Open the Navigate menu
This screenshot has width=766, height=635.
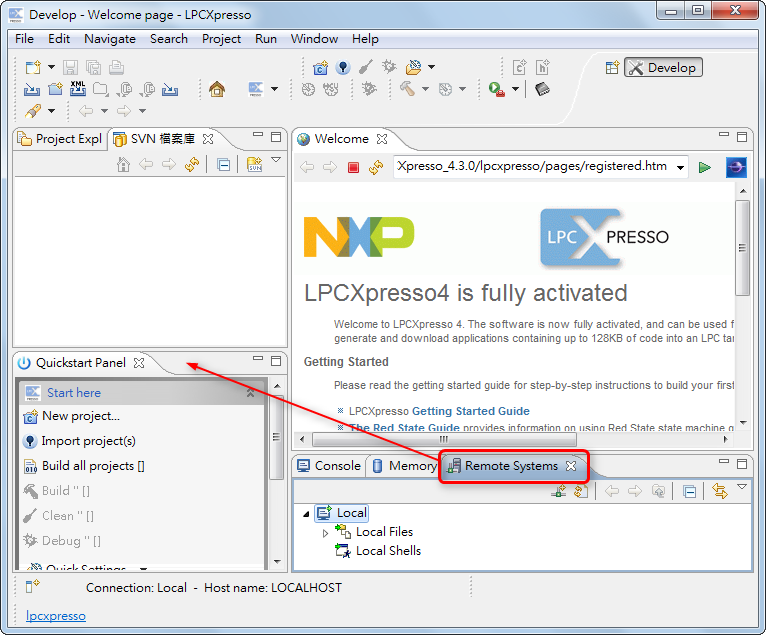[110, 39]
